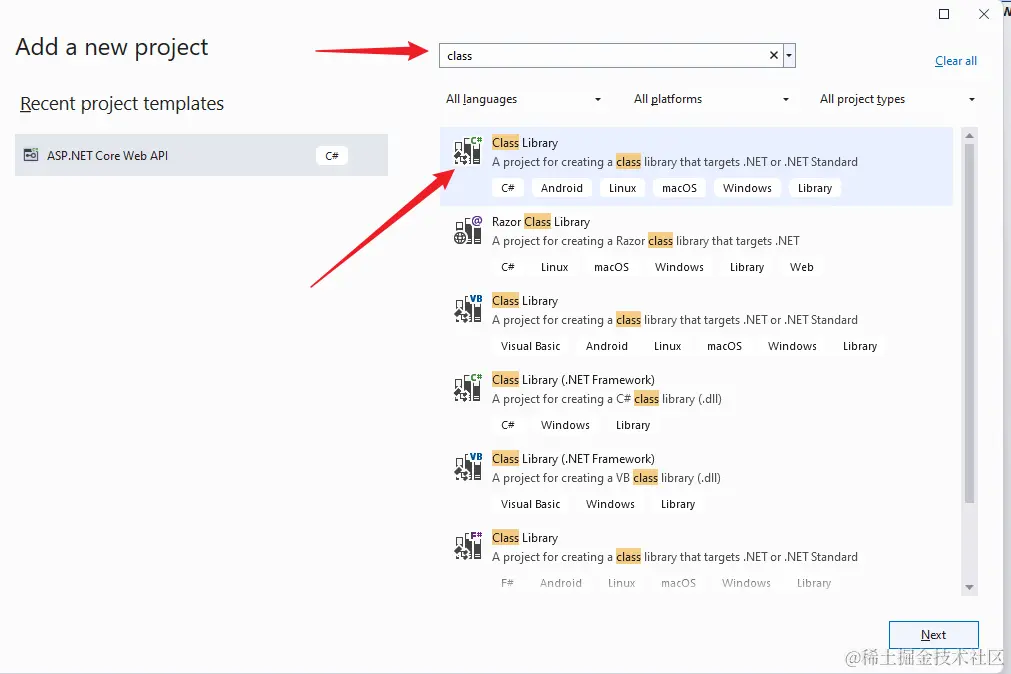Image resolution: width=1011 pixels, height=674 pixels.
Task: Click the ASP.NET Core Web API template icon
Action: pyautogui.click(x=30, y=155)
